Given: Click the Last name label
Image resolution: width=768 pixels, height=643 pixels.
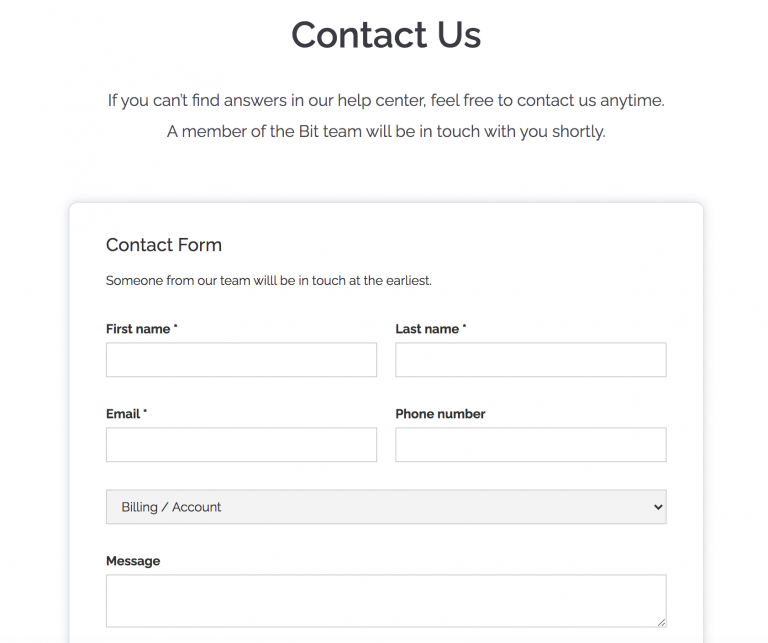Looking at the screenshot, I should point(427,329).
